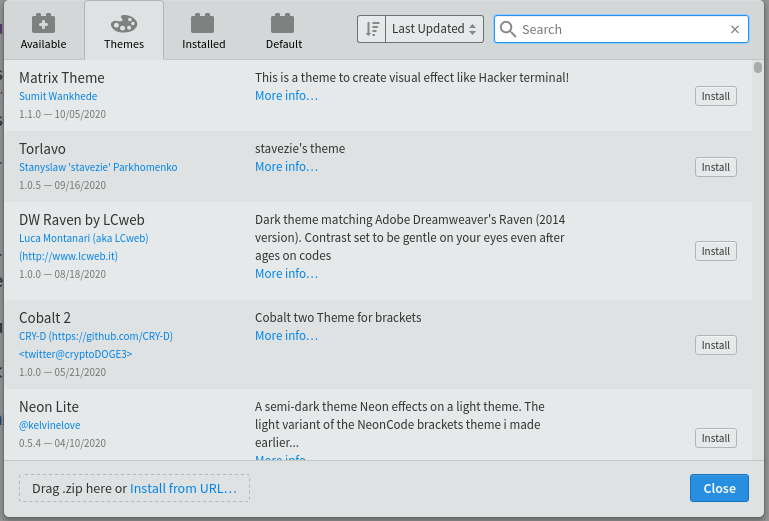Toggle the sort direction icon

tap(372, 29)
